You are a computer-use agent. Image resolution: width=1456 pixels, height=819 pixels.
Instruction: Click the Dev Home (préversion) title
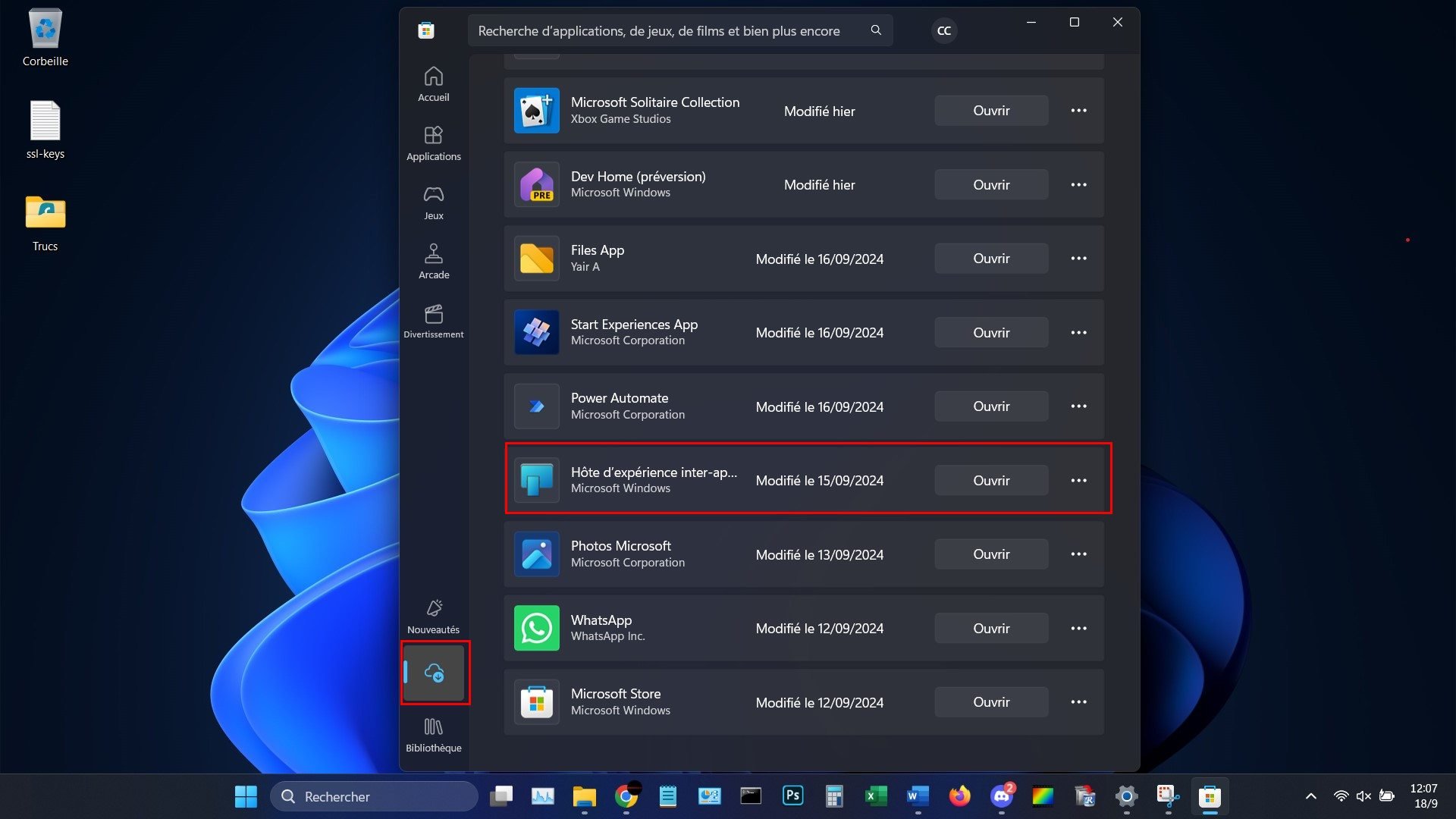click(638, 177)
